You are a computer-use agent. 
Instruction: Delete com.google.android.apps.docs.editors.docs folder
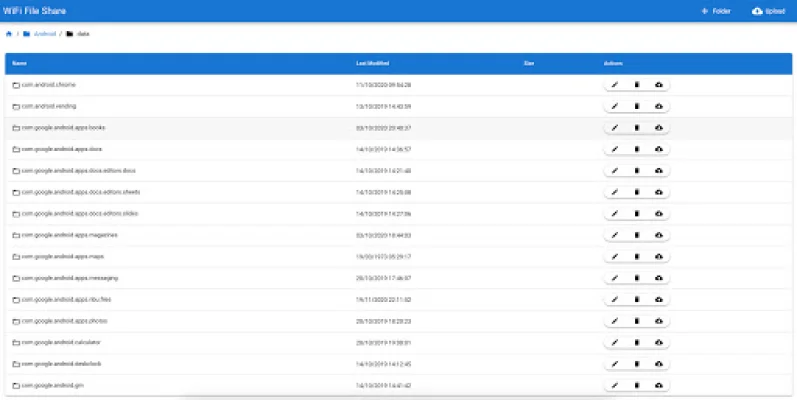(637, 171)
